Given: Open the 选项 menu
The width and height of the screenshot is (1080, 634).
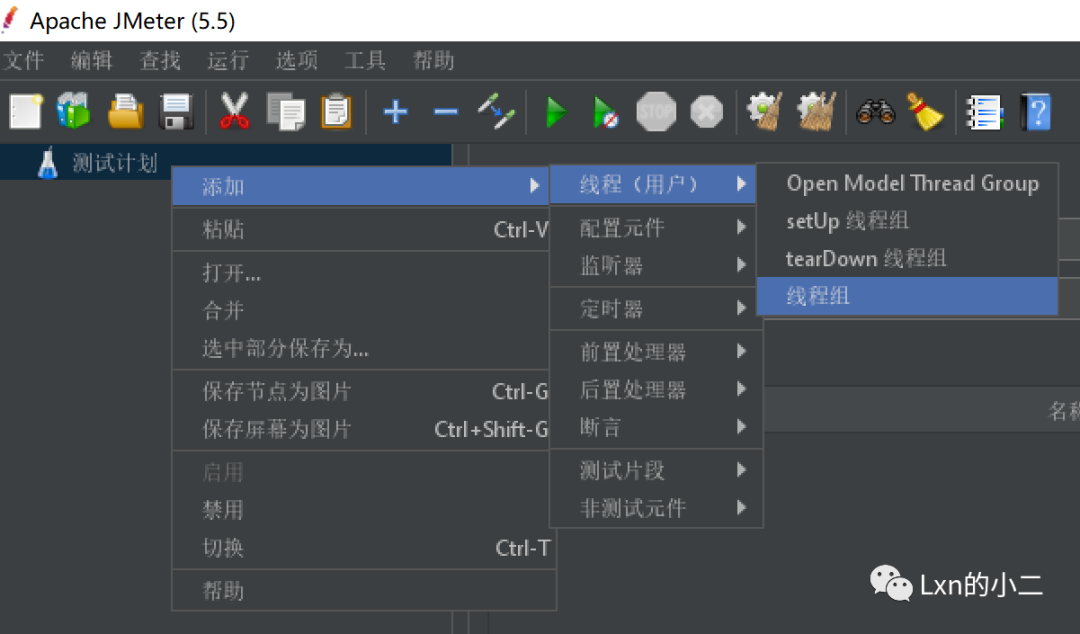Looking at the screenshot, I should click(x=297, y=61).
